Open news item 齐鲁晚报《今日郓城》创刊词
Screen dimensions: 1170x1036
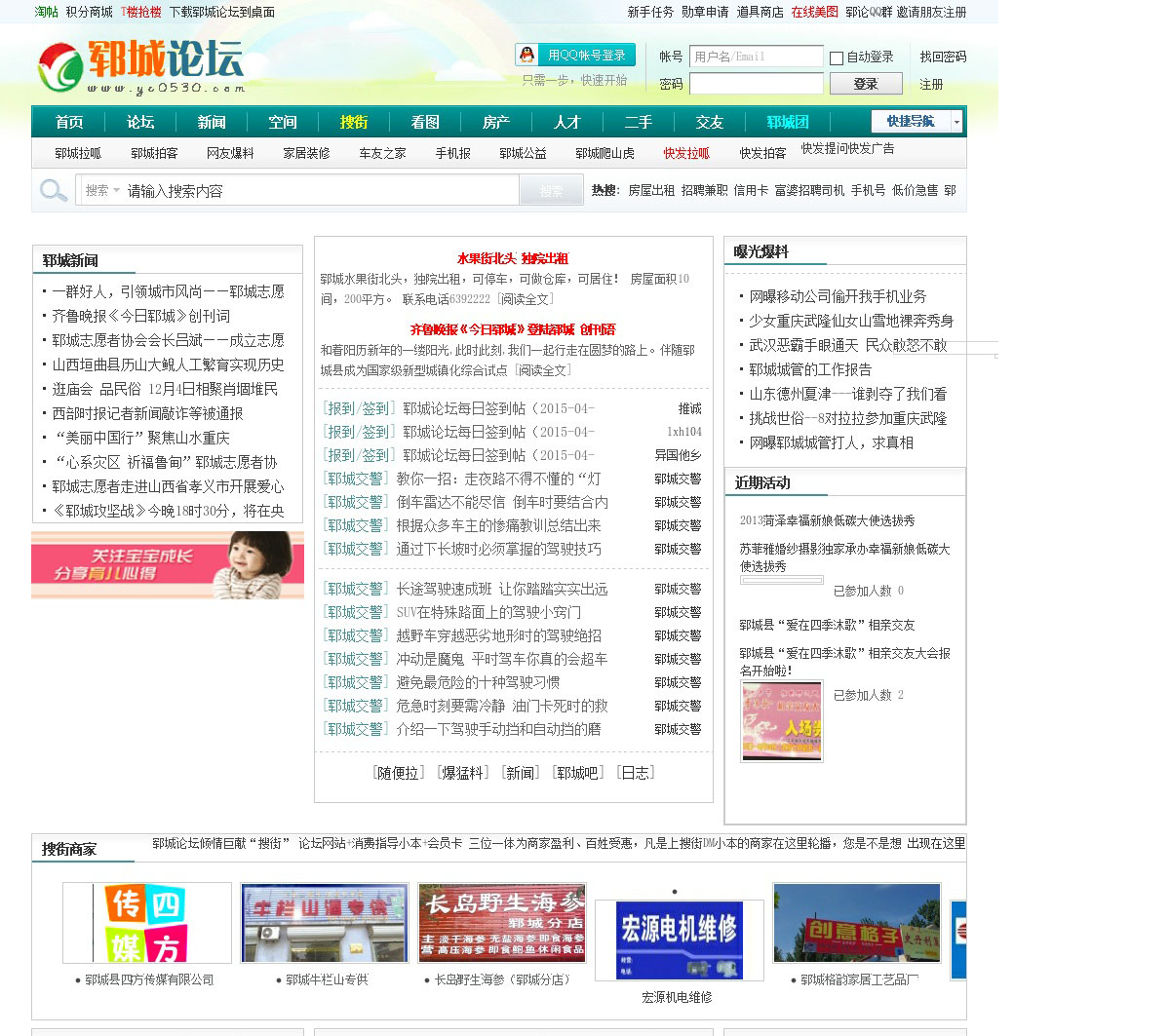coord(140,316)
